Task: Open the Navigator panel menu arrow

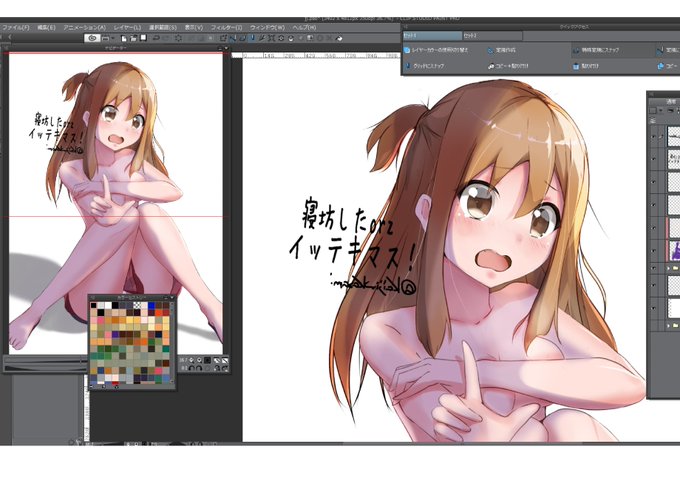Action: 226,48
